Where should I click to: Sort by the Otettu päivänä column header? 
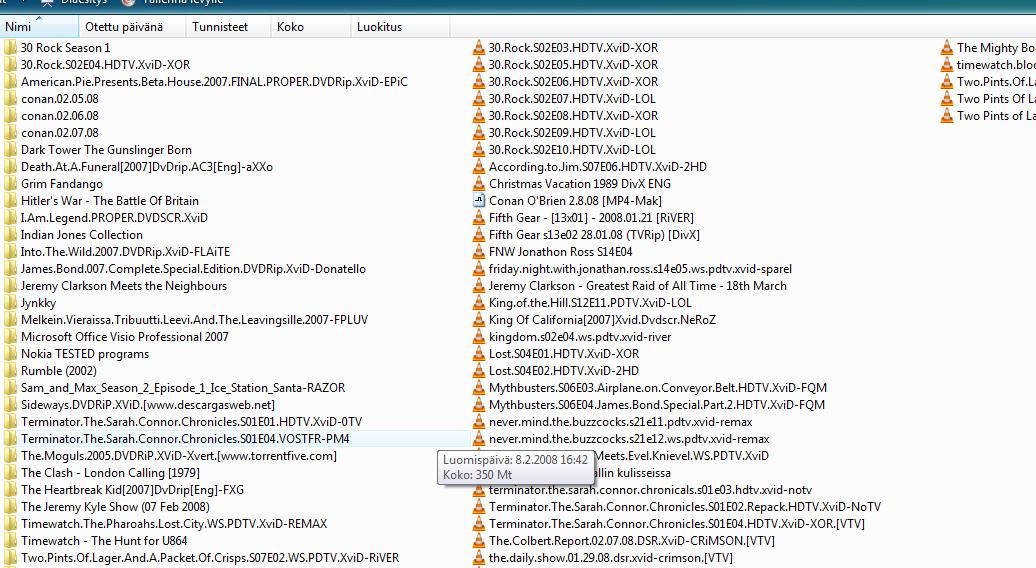tap(131, 26)
